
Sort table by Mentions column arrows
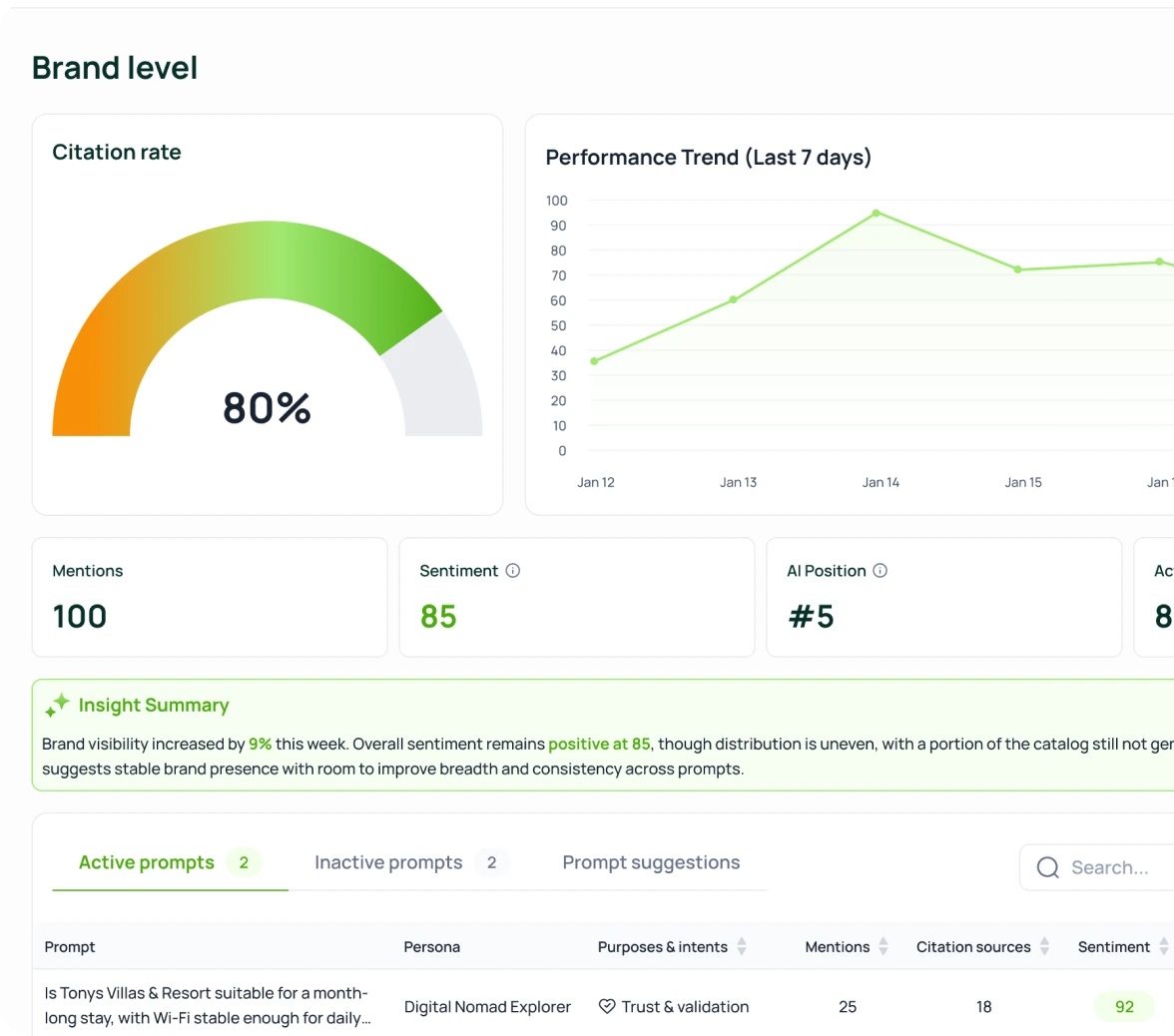[x=883, y=946]
